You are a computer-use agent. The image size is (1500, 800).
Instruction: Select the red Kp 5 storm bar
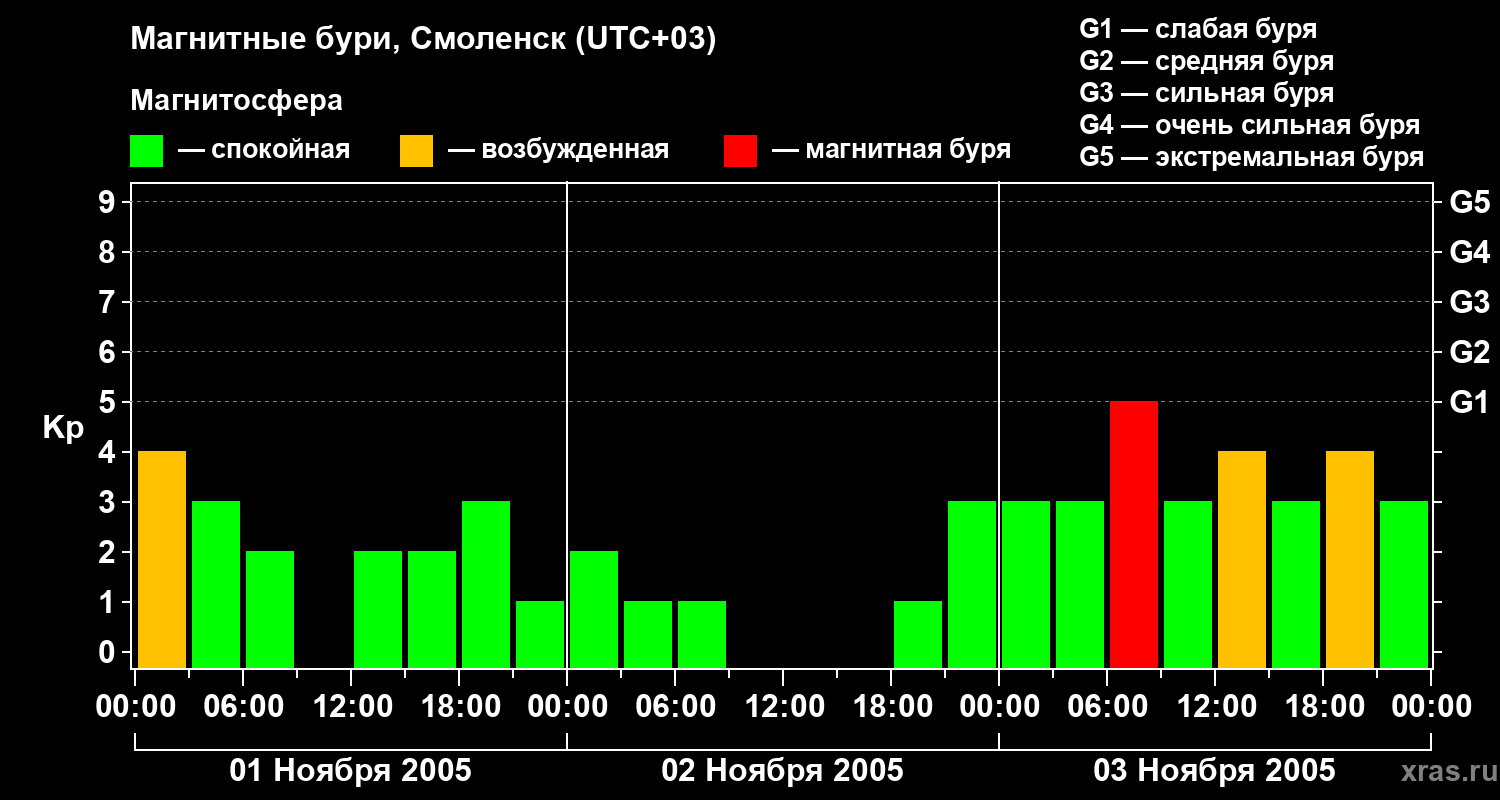pos(1134,535)
